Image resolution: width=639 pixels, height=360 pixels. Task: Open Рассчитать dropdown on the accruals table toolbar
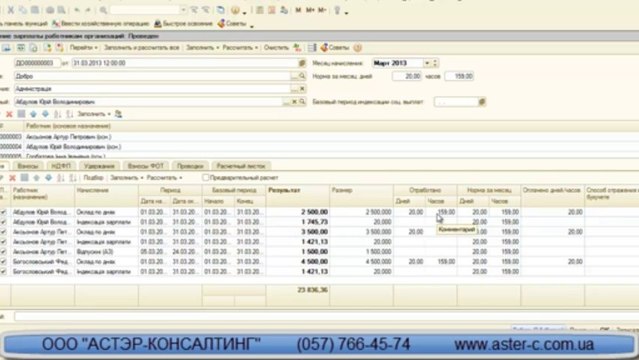pos(164,178)
